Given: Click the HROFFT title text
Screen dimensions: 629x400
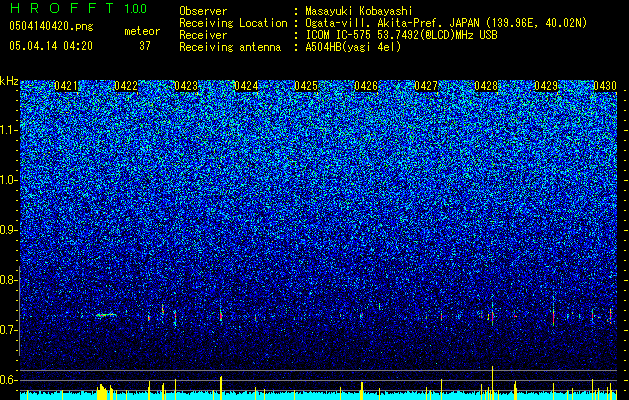Looking at the screenshot, I should pos(61,8).
